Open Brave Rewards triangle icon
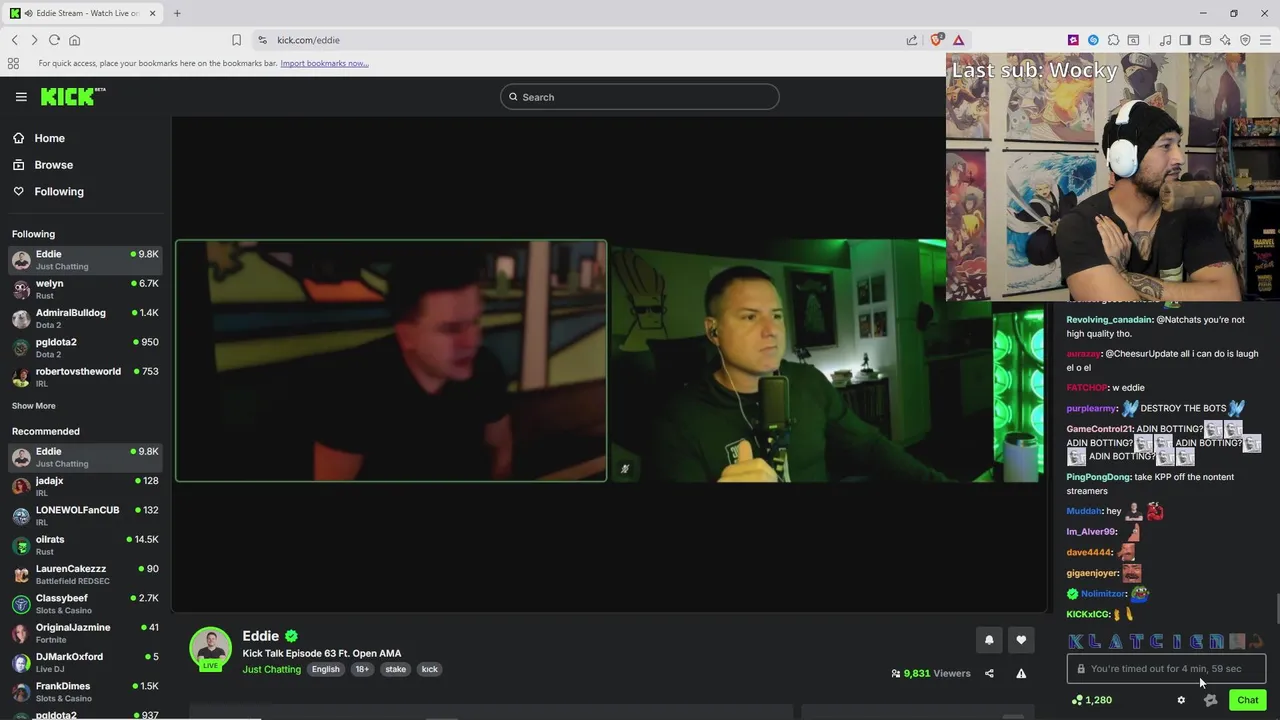The height and width of the screenshot is (720, 1280). click(x=958, y=40)
